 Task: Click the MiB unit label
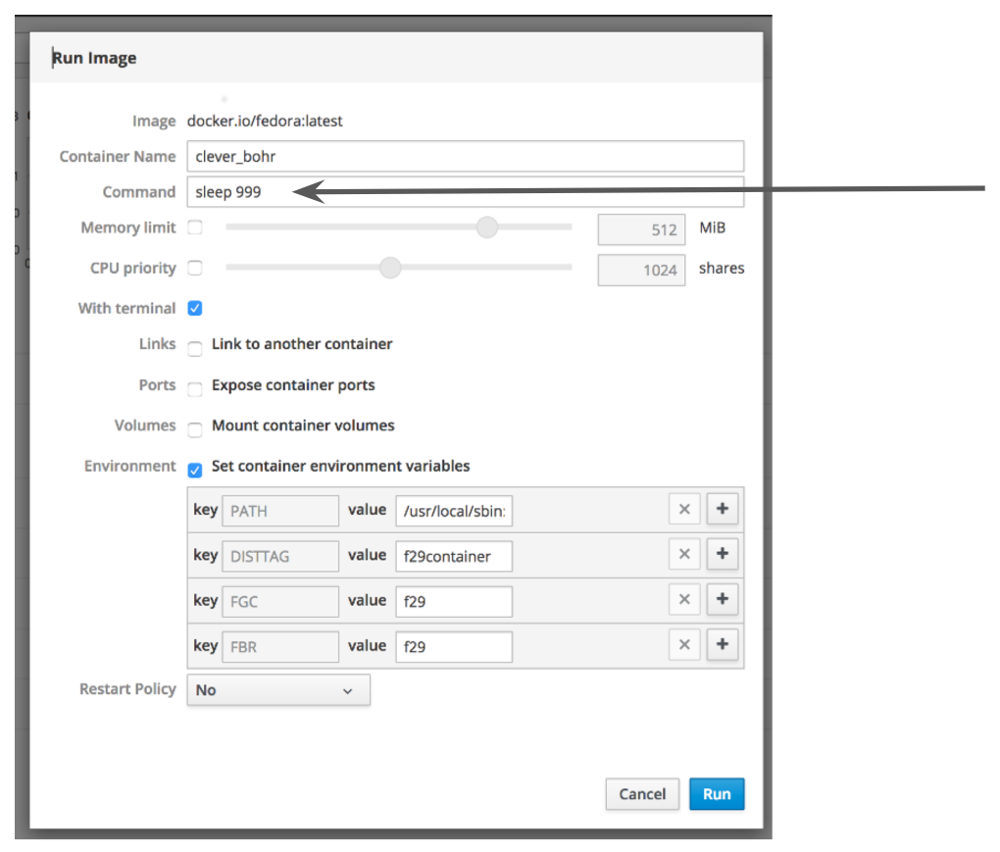click(x=712, y=228)
